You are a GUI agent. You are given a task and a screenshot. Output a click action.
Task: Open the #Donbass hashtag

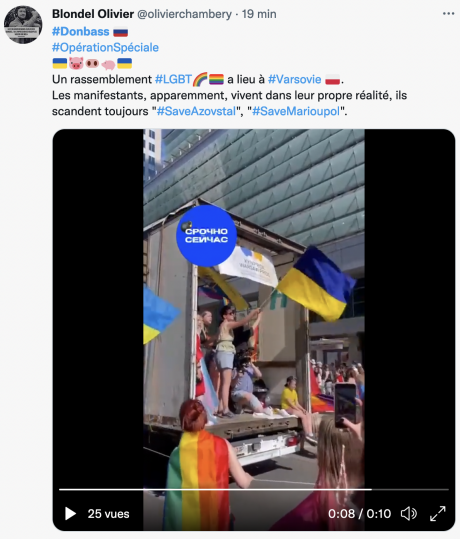pos(80,32)
